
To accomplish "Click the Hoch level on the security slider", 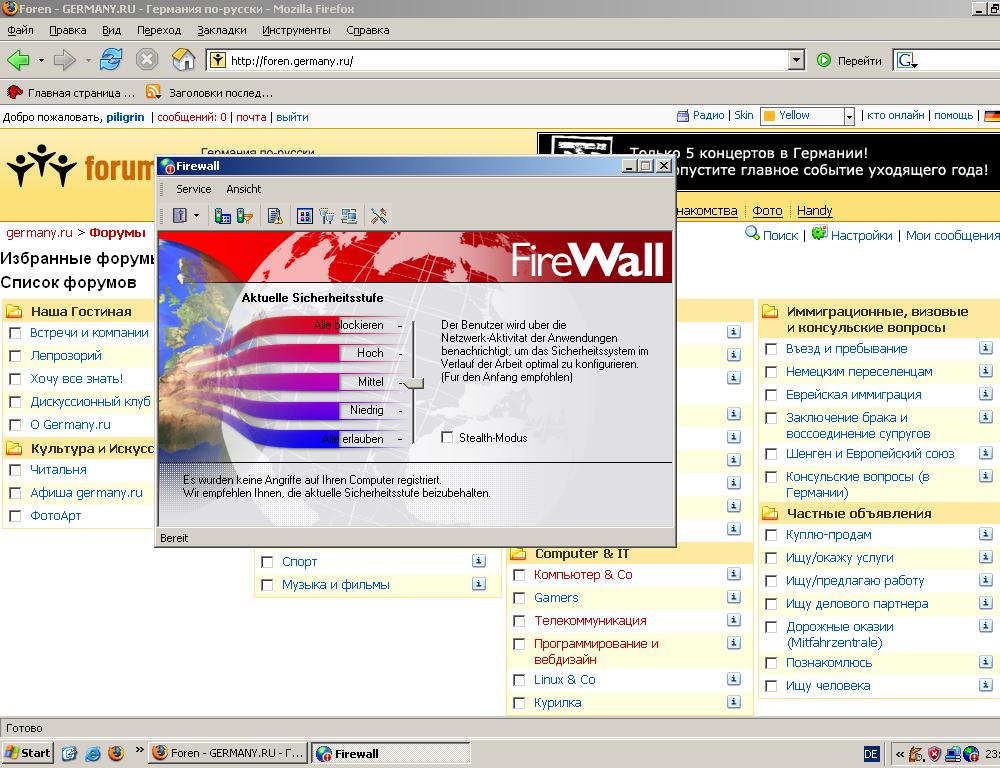I will tap(370, 353).
